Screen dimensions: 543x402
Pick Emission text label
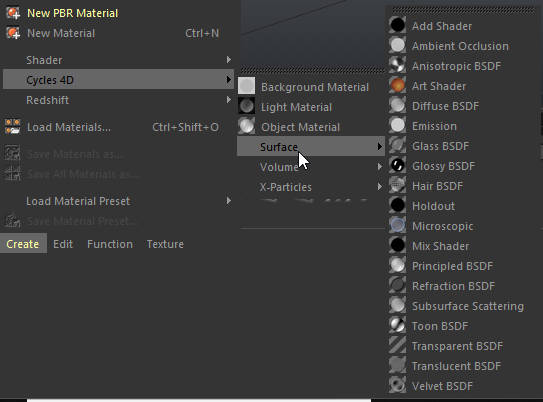click(434, 126)
